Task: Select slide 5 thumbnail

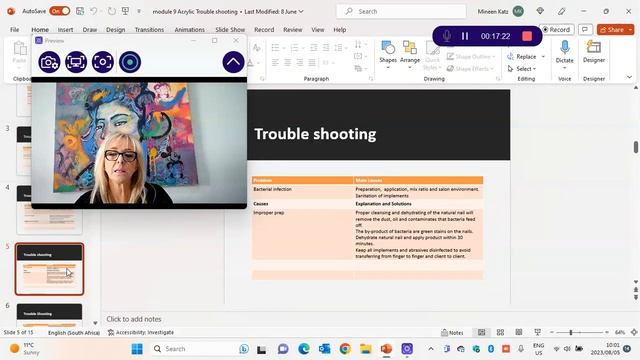Action: click(49, 269)
